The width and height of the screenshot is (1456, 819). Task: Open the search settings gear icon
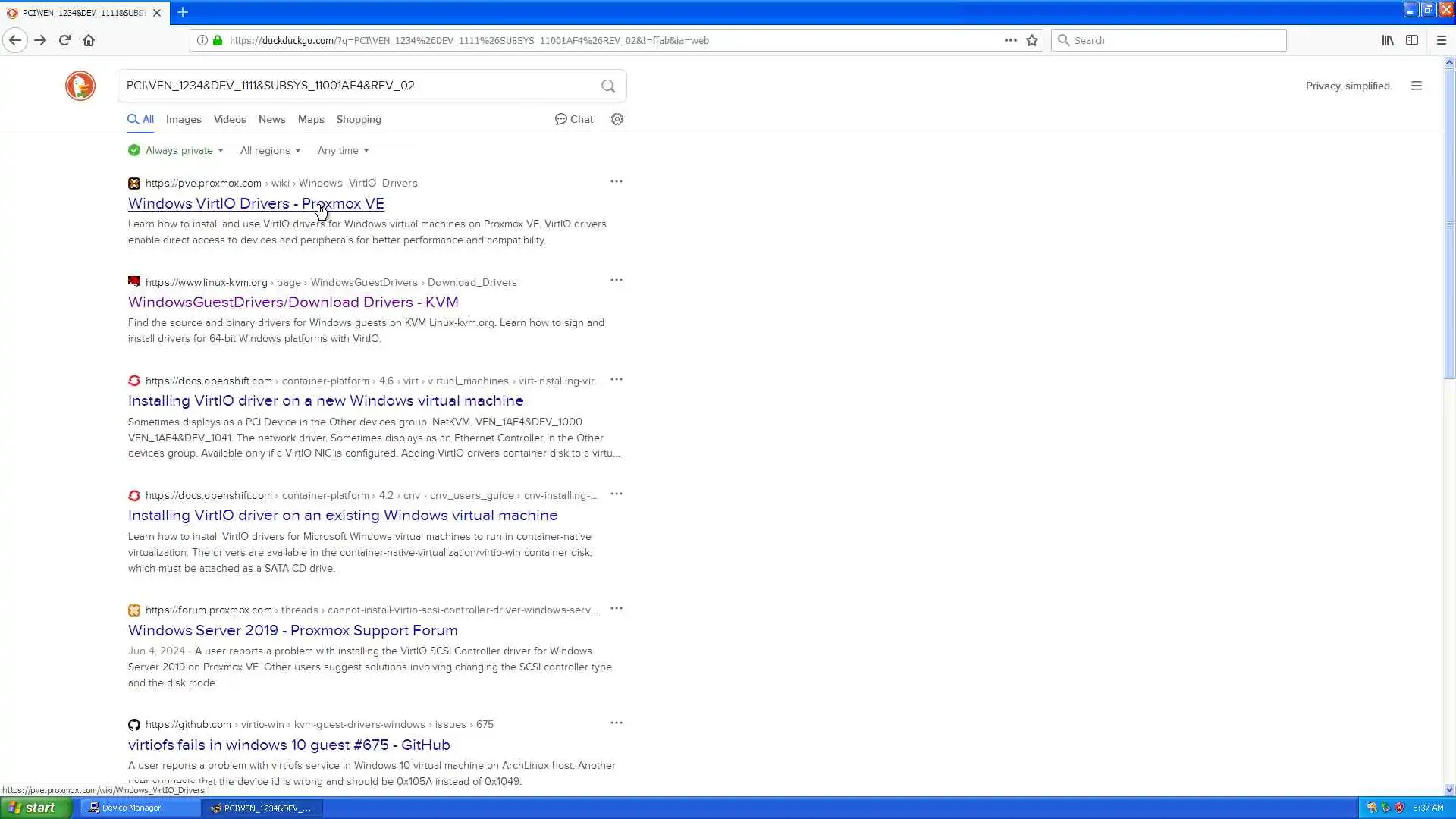[617, 119]
